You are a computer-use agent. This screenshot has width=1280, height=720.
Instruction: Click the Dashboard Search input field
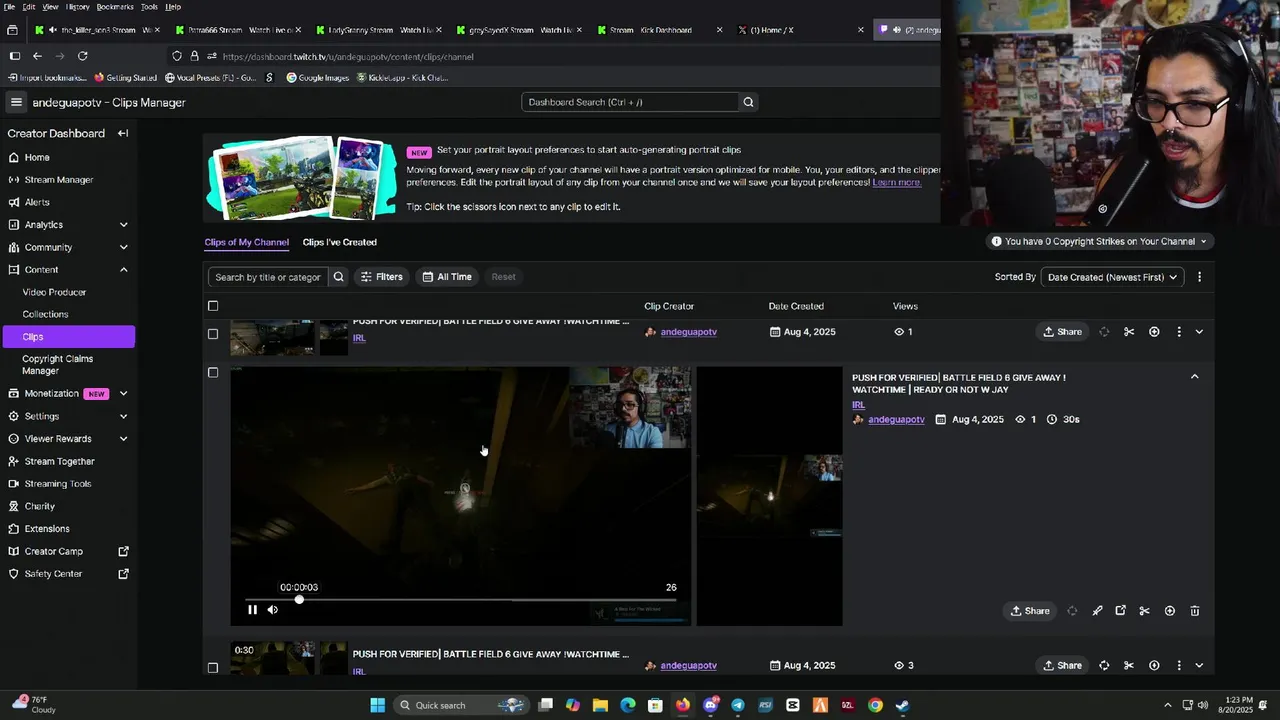tap(630, 102)
